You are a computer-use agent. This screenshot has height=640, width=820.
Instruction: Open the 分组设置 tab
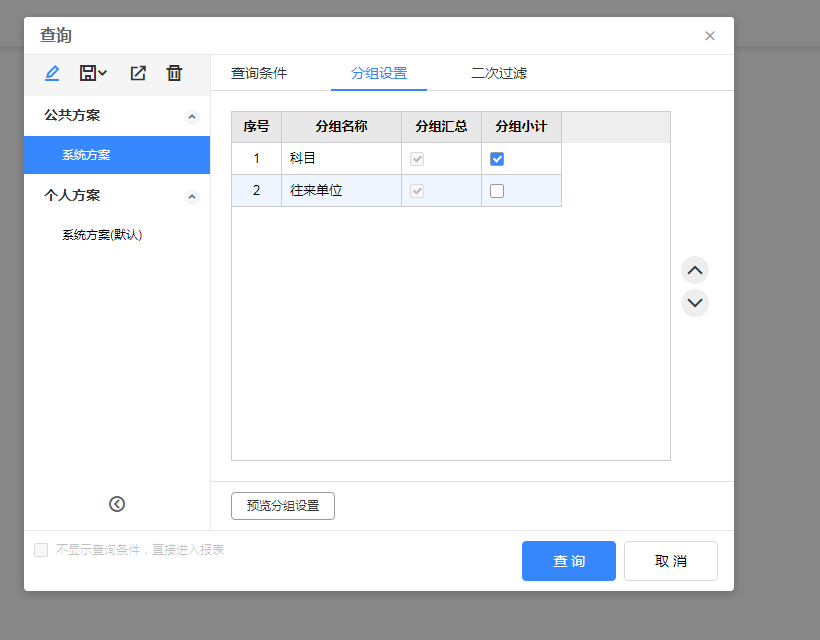[379, 73]
